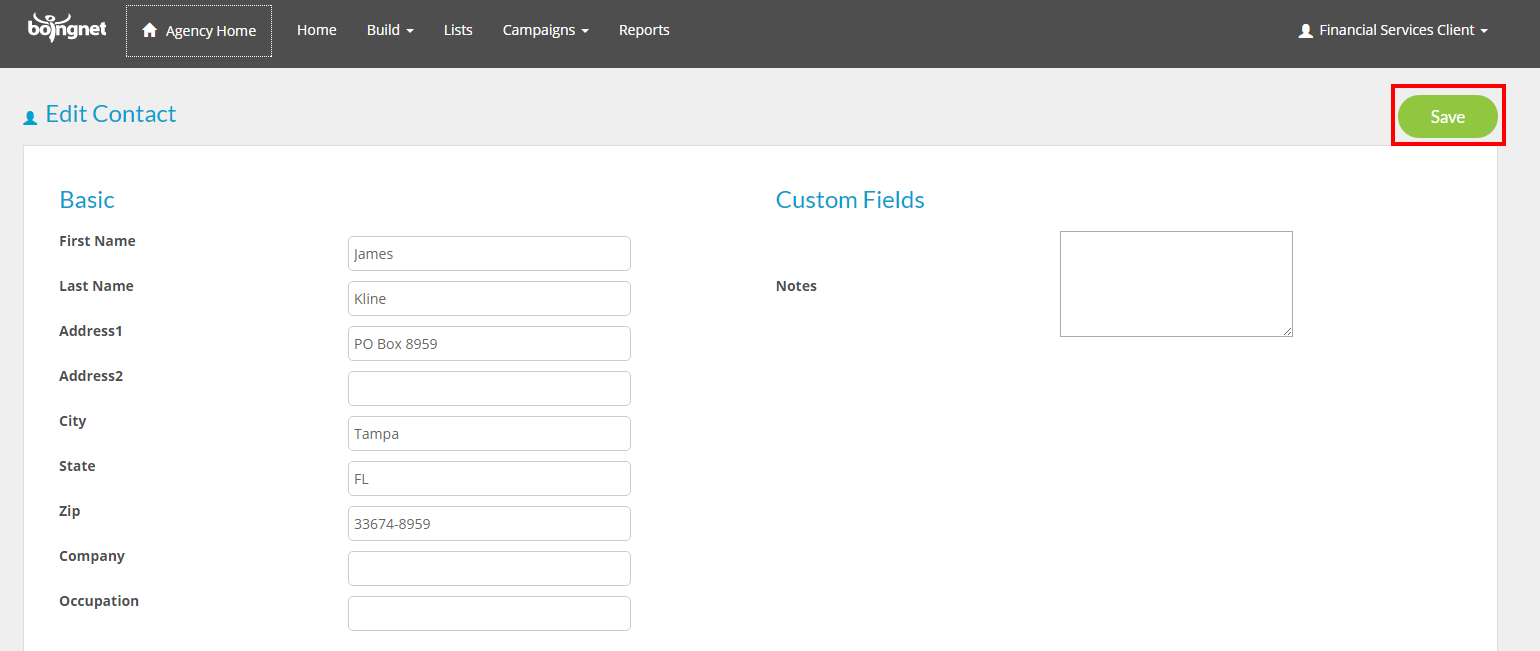The height and width of the screenshot is (651, 1540).
Task: Click the Last Name field containing Kline
Action: (x=489, y=298)
